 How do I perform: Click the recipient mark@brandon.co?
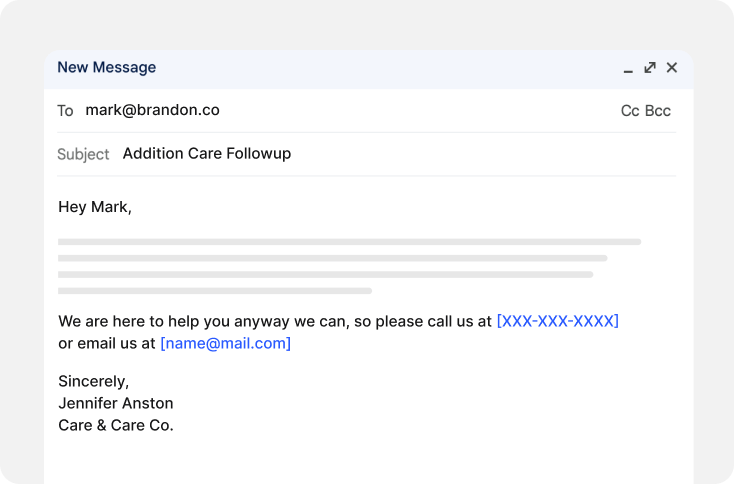tap(153, 110)
